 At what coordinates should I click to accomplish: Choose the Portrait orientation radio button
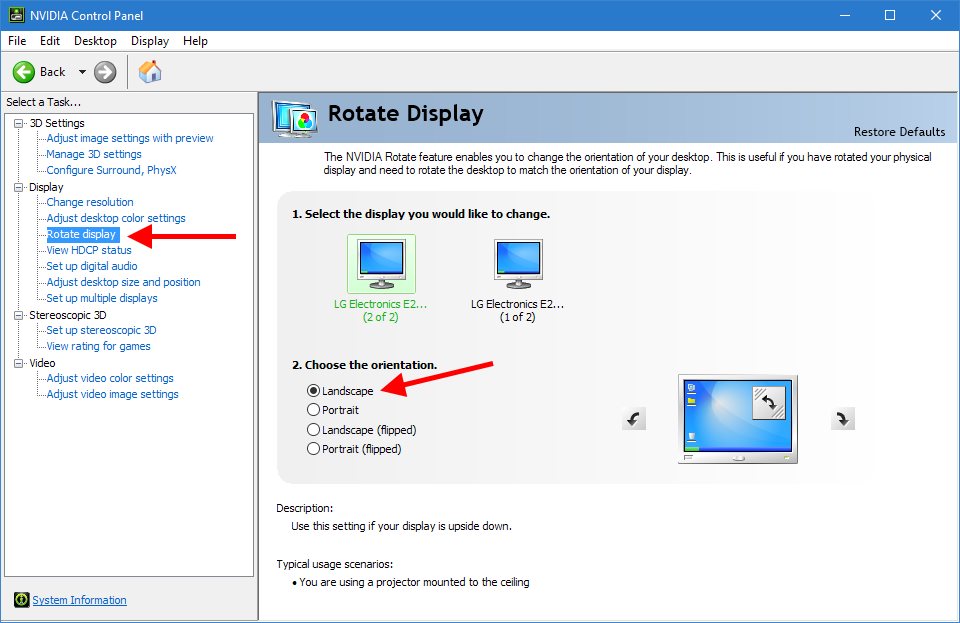pos(313,409)
